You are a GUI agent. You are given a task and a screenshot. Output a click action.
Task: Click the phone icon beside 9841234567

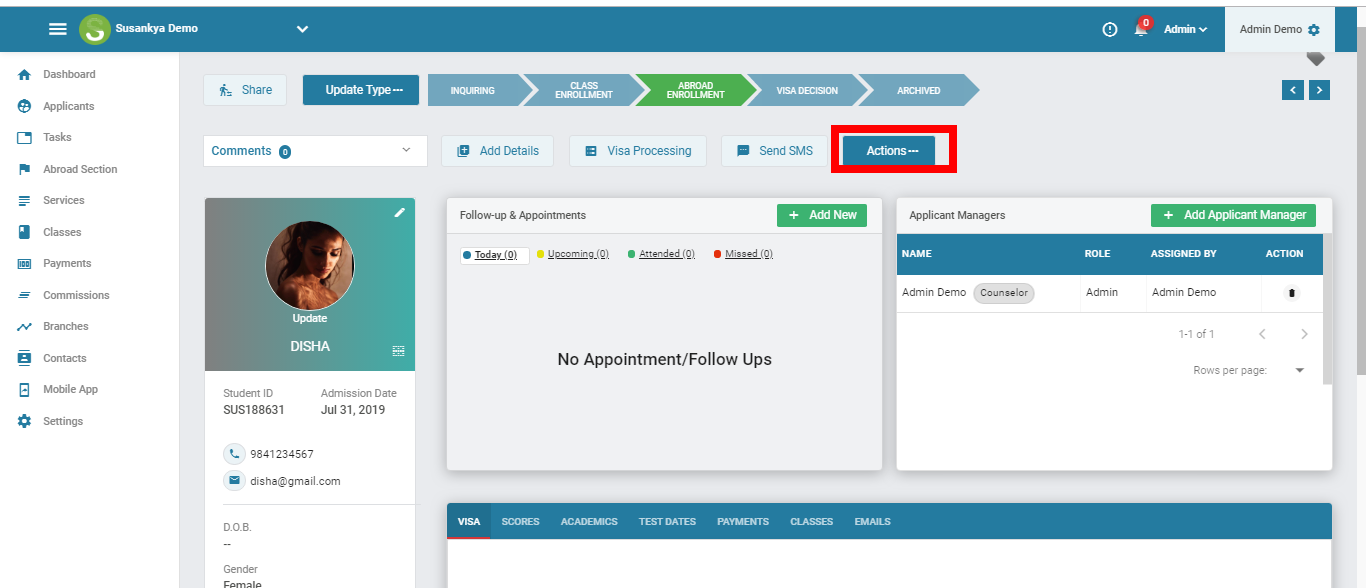click(x=234, y=453)
